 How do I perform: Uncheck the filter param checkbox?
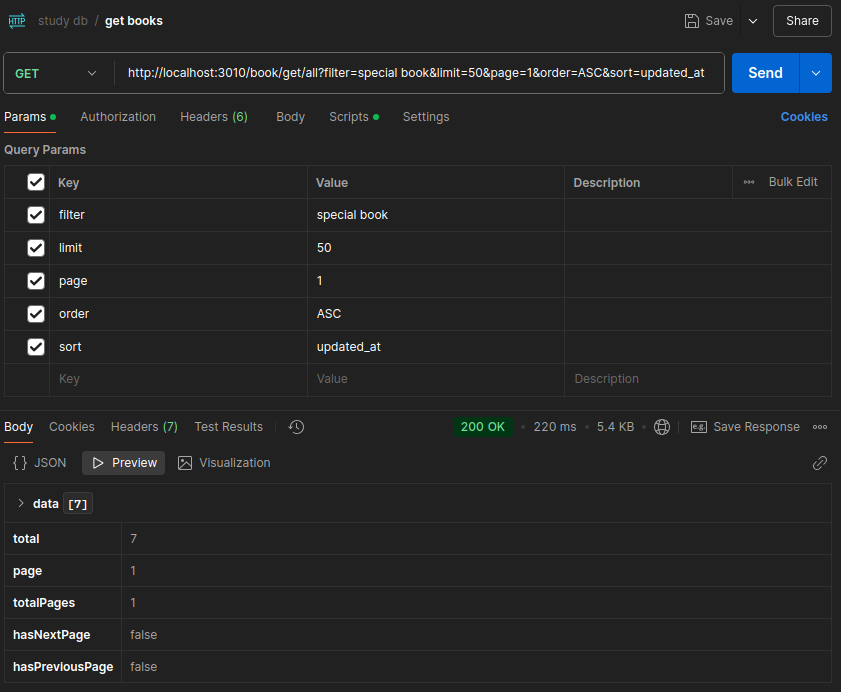pos(36,215)
